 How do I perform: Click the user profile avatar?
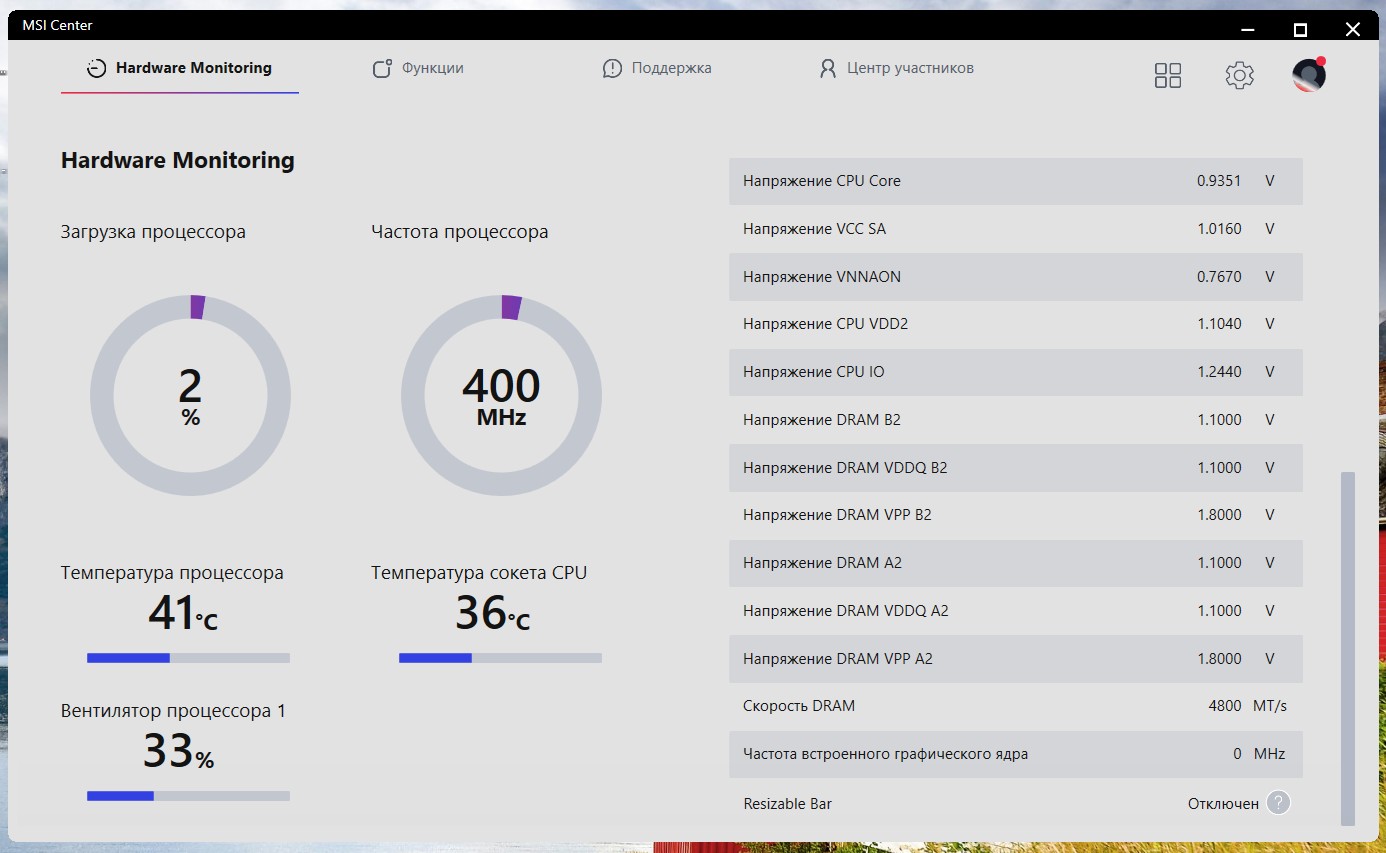point(1309,75)
